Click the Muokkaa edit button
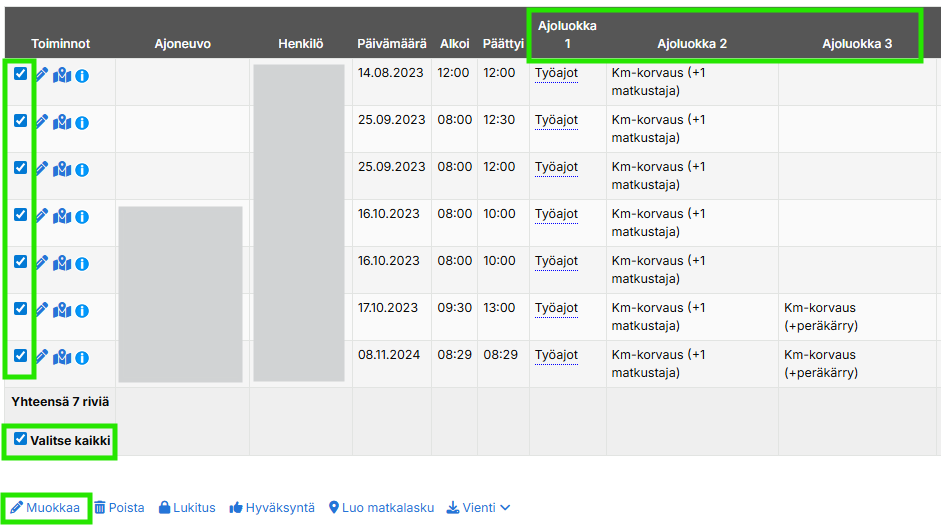The height and width of the screenshot is (530, 941). (45, 508)
